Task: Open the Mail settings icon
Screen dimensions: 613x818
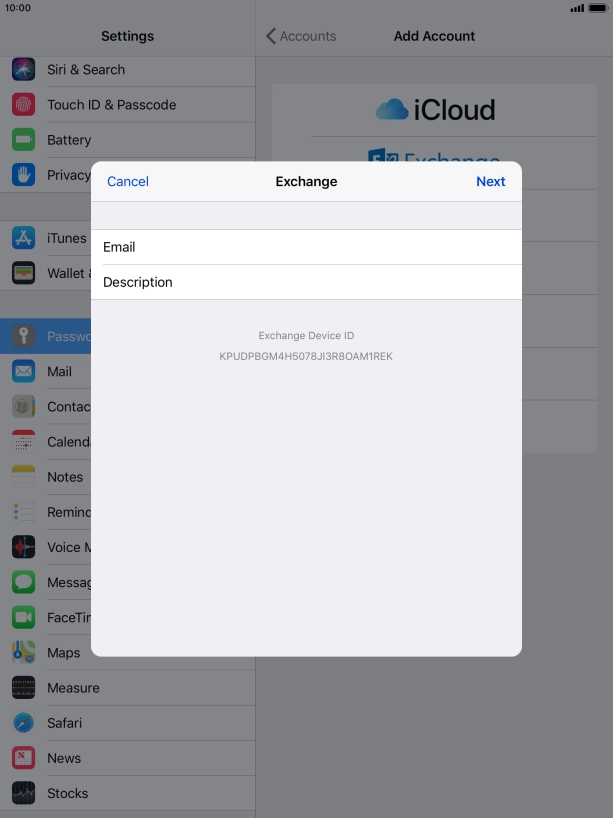Action: coord(23,371)
